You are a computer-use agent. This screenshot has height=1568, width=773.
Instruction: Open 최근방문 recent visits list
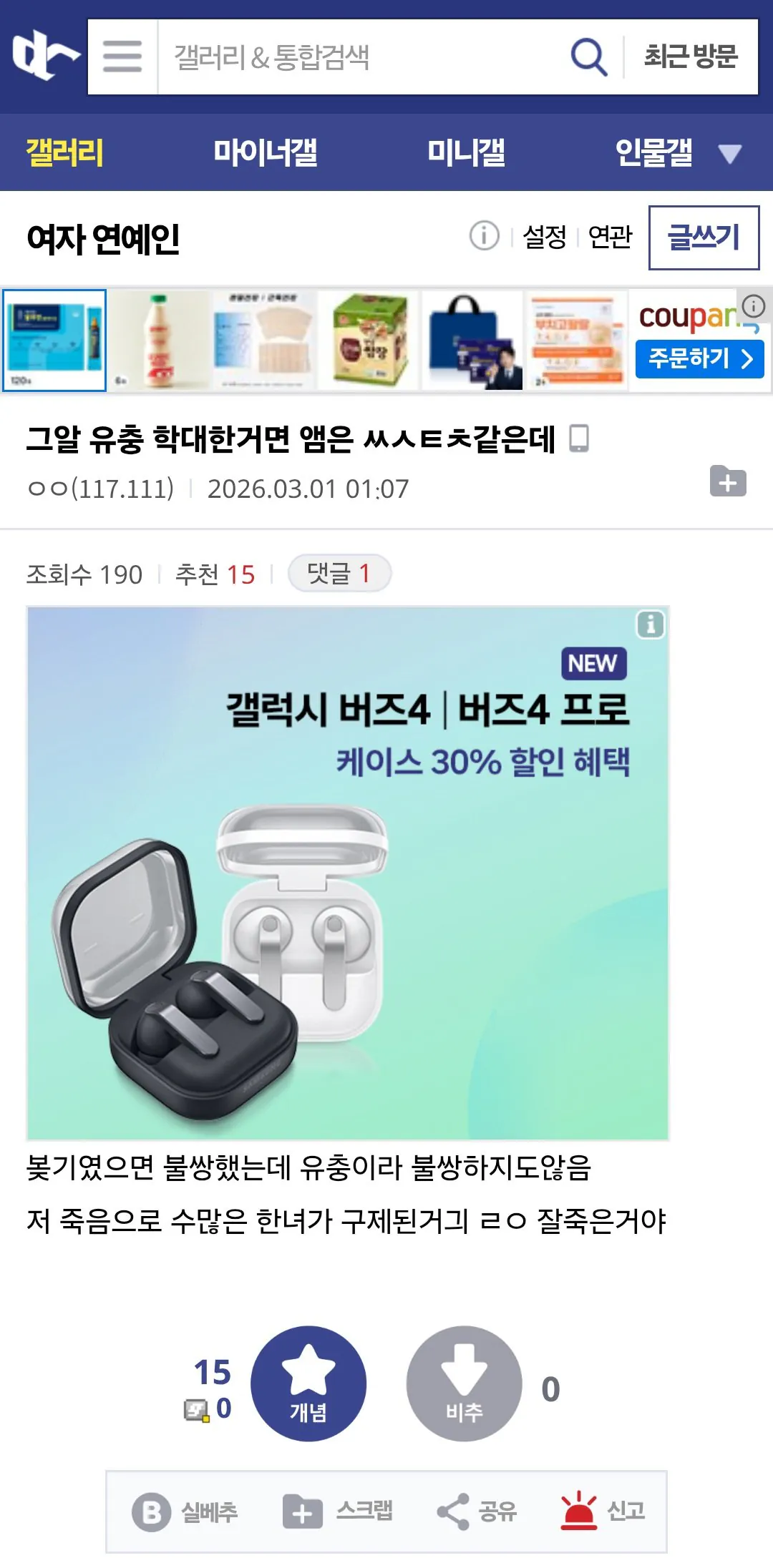point(691,57)
